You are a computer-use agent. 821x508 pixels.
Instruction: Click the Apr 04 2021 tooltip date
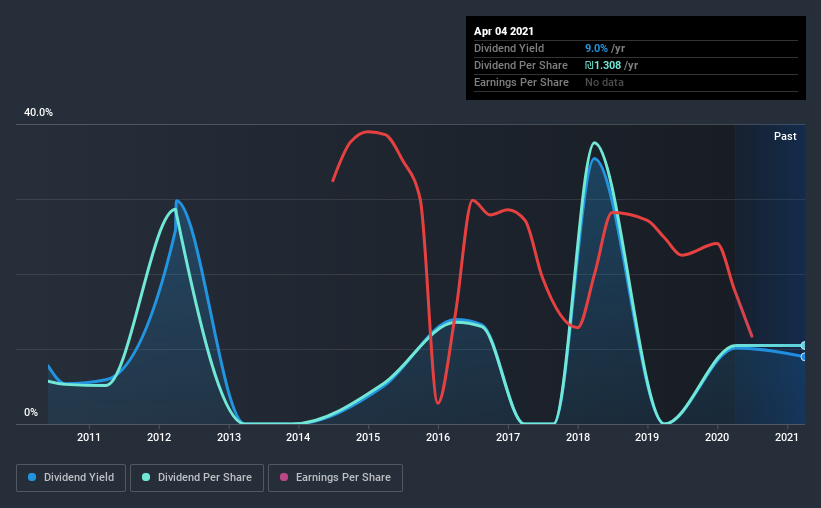(x=504, y=31)
